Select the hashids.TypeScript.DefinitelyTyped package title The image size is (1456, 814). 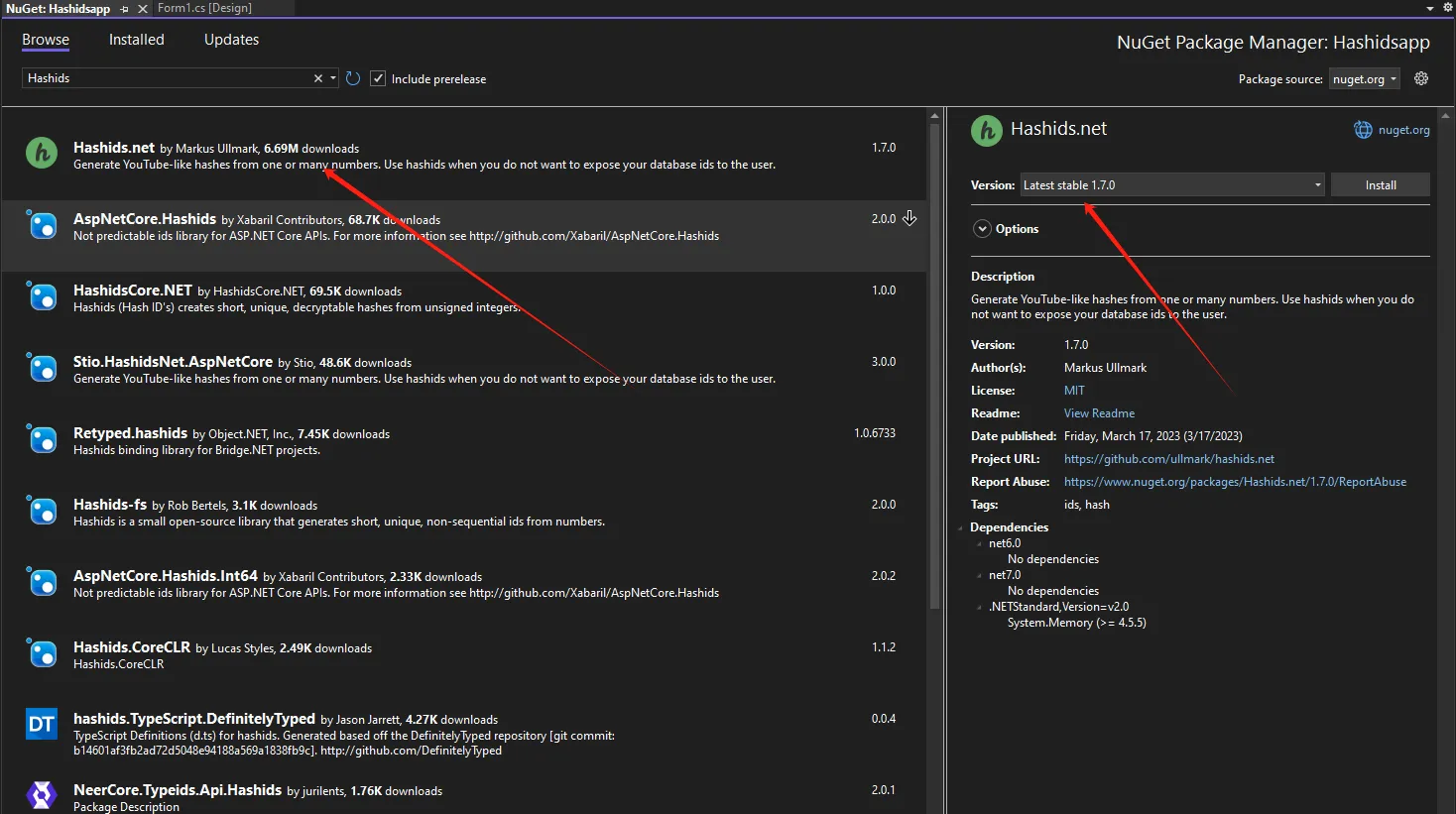click(194, 719)
